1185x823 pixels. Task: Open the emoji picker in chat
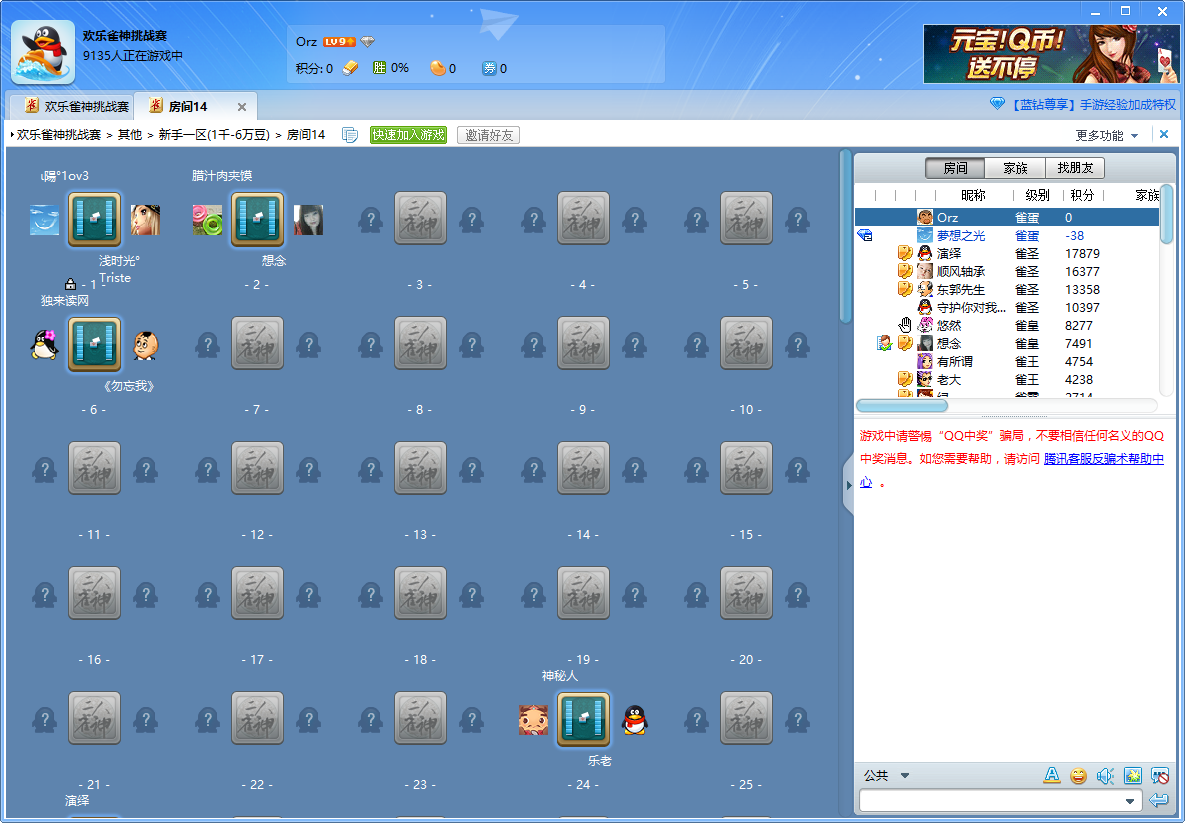coord(1078,775)
